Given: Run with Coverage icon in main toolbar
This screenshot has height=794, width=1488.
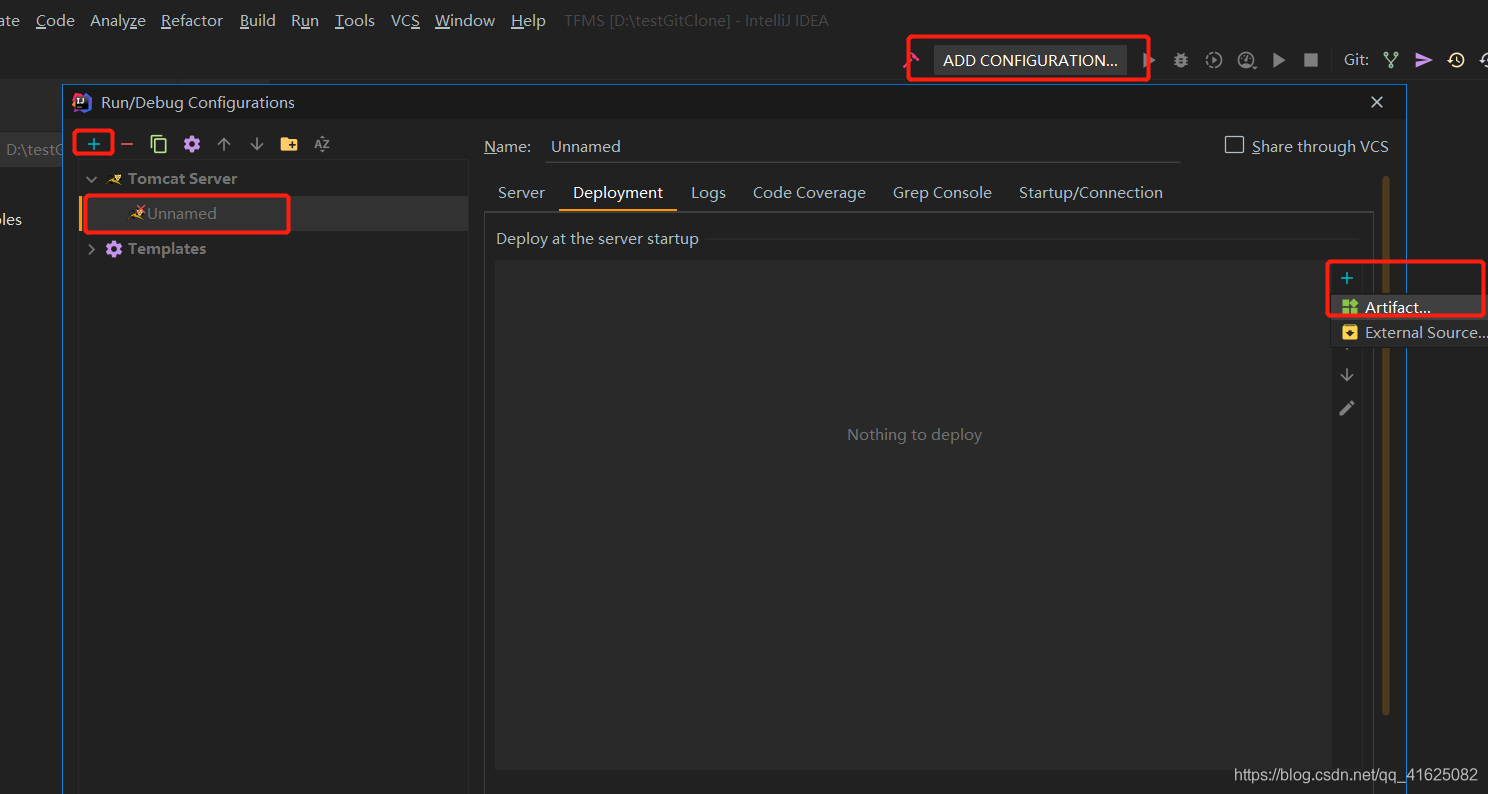Looking at the screenshot, I should (1214, 60).
